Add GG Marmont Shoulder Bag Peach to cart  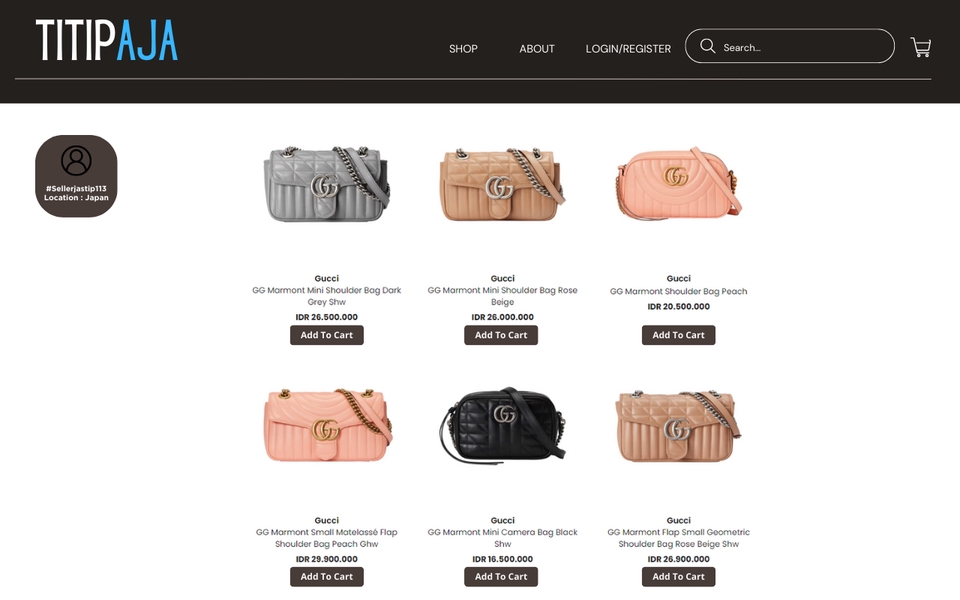pos(678,335)
